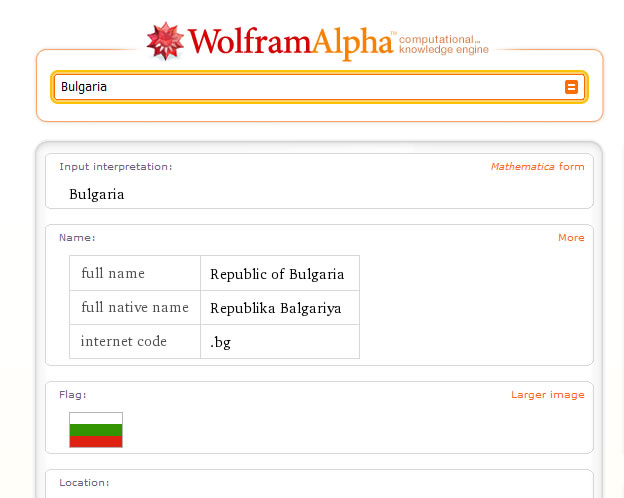Image resolution: width=624 pixels, height=498 pixels.
Task: Click the Bulgarian flag thumbnail
Action: point(96,430)
